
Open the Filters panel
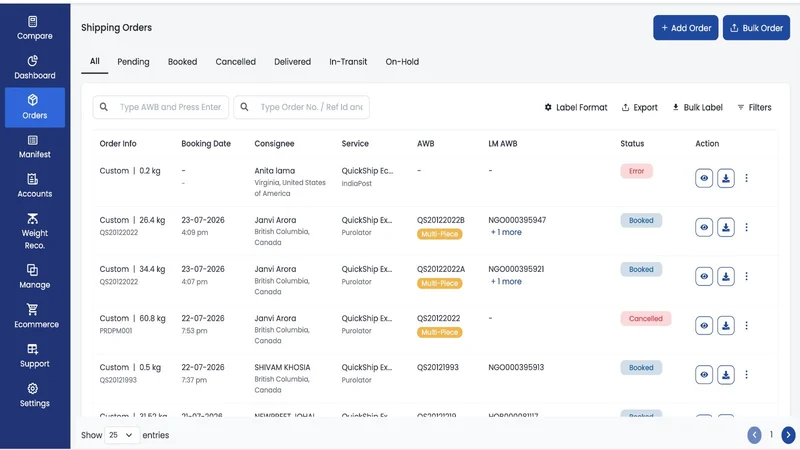[754, 107]
